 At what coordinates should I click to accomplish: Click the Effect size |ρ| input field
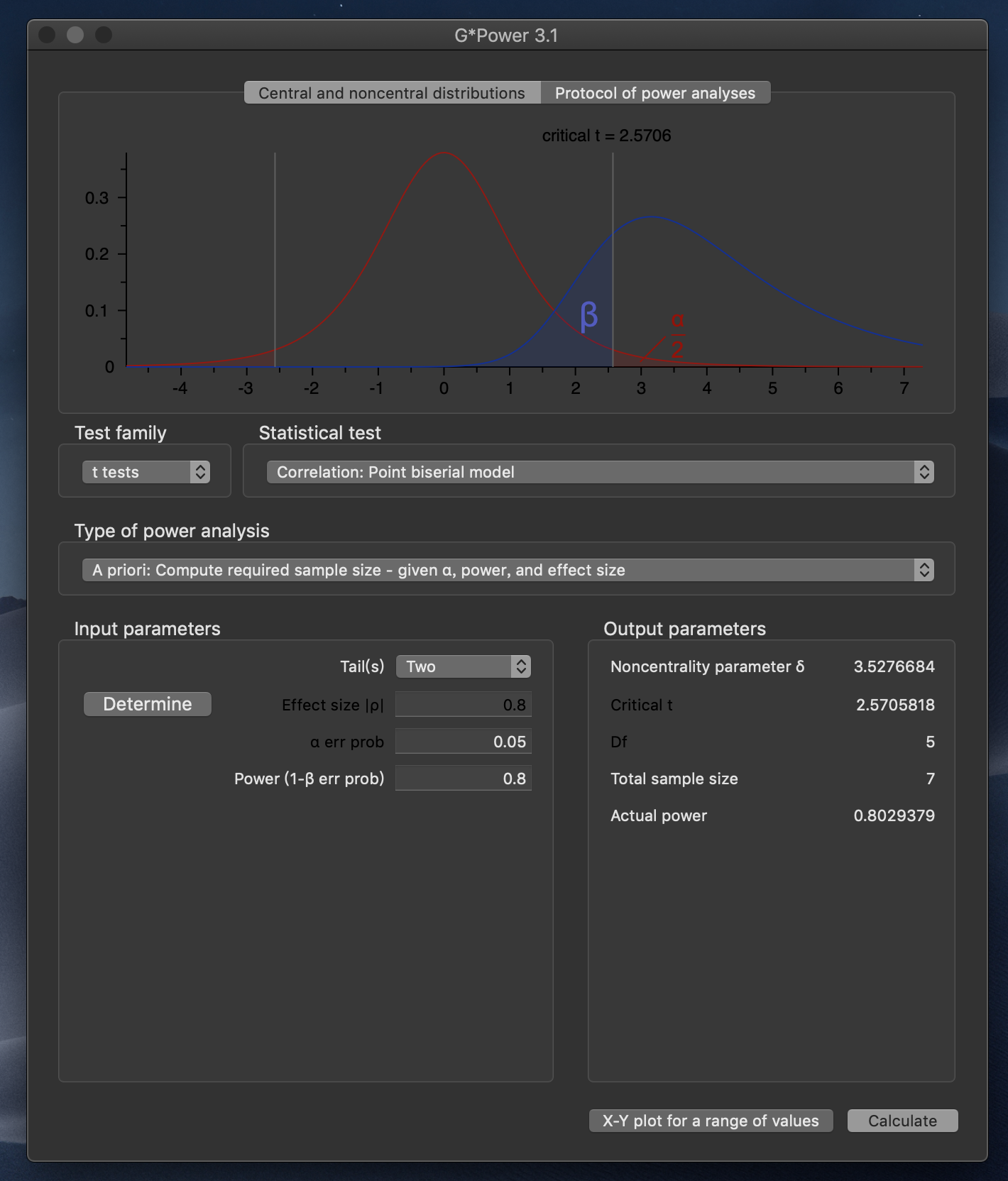click(x=464, y=705)
